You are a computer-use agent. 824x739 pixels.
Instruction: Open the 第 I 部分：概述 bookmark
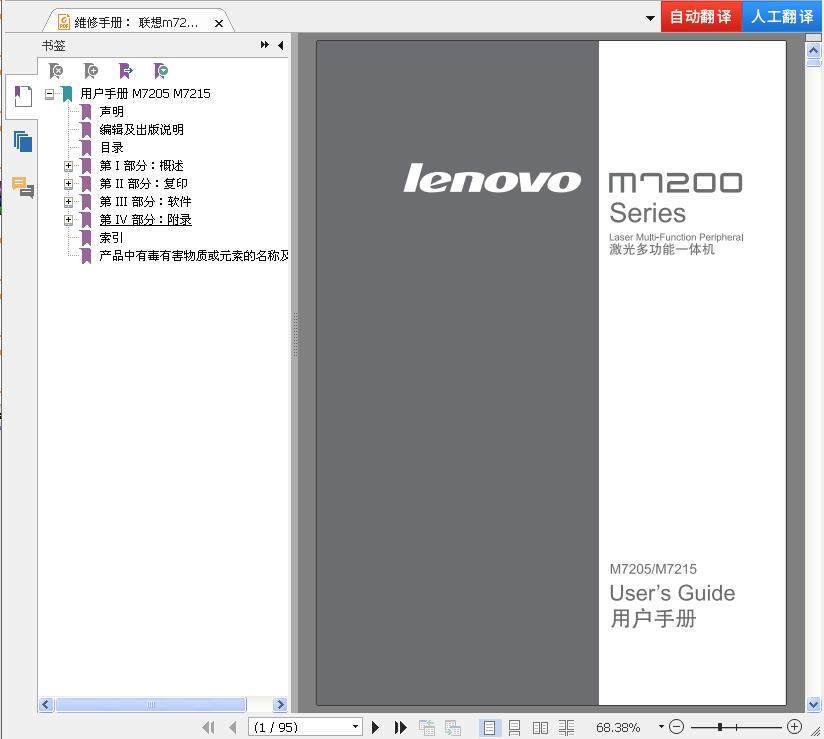click(x=141, y=166)
